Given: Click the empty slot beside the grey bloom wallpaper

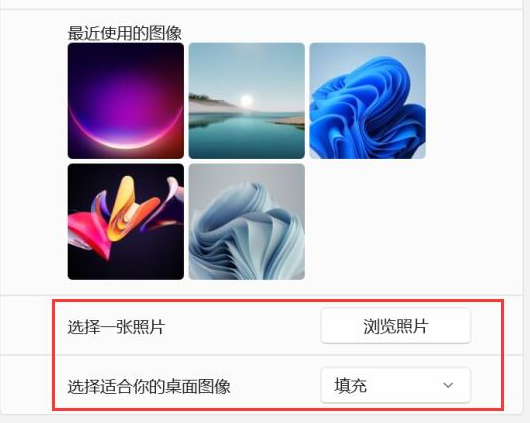Looking at the screenshot, I should point(367,222).
